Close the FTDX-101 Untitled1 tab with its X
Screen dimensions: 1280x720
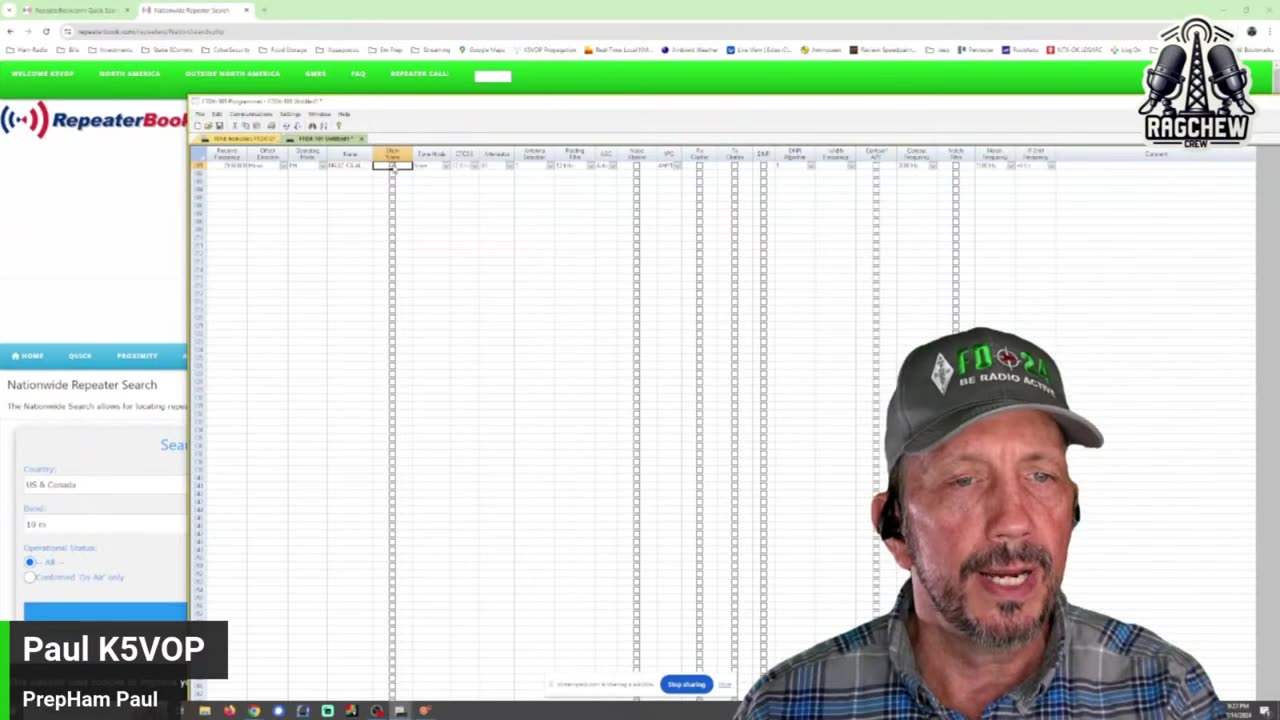coord(361,139)
